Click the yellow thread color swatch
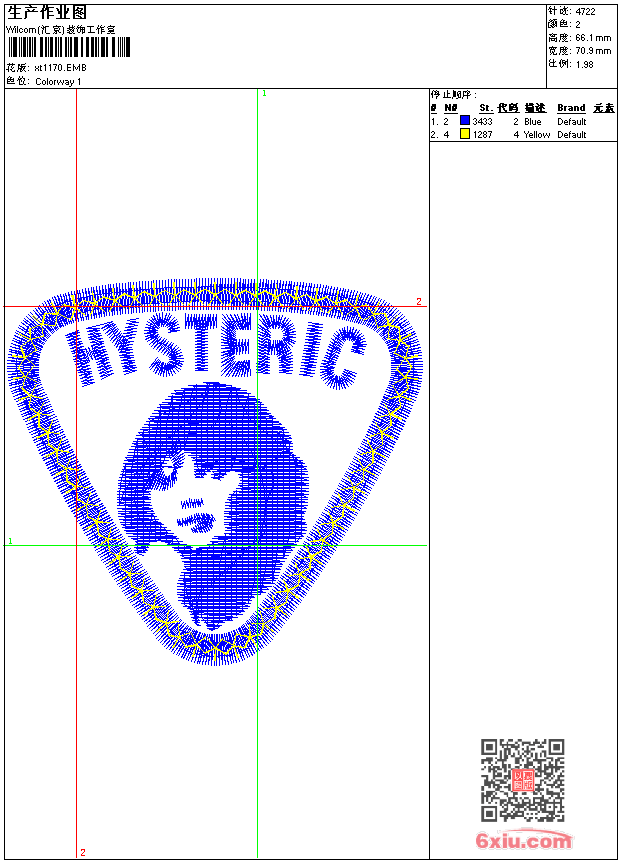This screenshot has height=860, width=620. (465, 134)
